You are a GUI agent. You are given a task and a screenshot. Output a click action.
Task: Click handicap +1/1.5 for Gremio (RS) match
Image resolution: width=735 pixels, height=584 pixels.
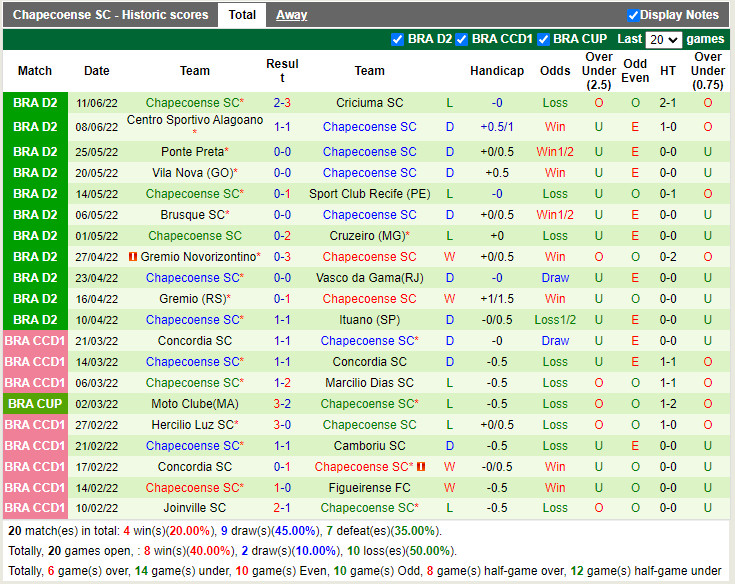point(497,299)
